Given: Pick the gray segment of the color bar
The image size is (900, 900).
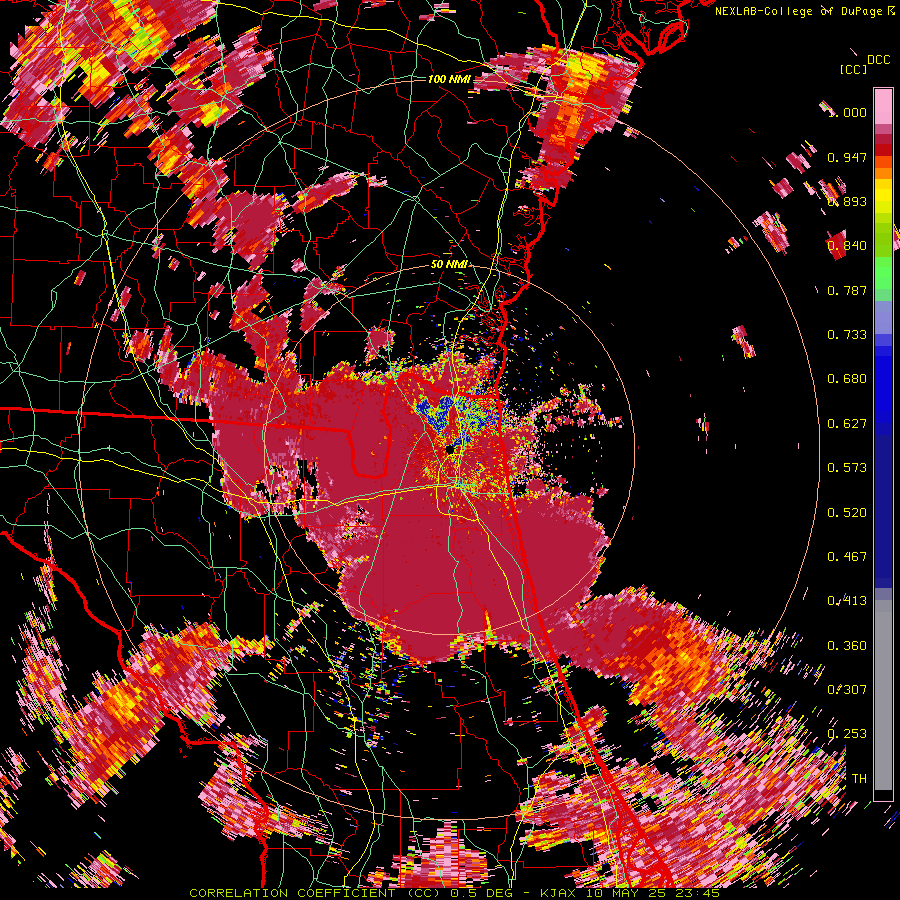Looking at the screenshot, I should click(883, 695).
